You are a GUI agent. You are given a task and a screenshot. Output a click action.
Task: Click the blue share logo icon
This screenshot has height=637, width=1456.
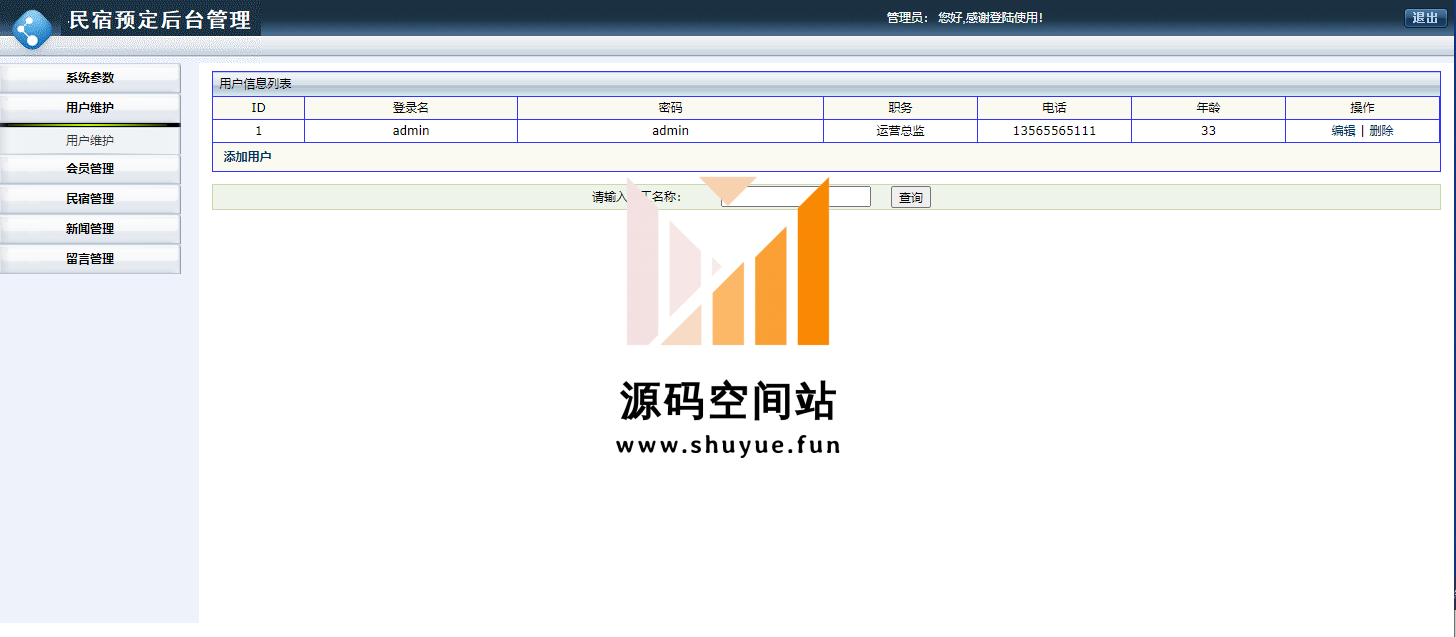tap(33, 29)
